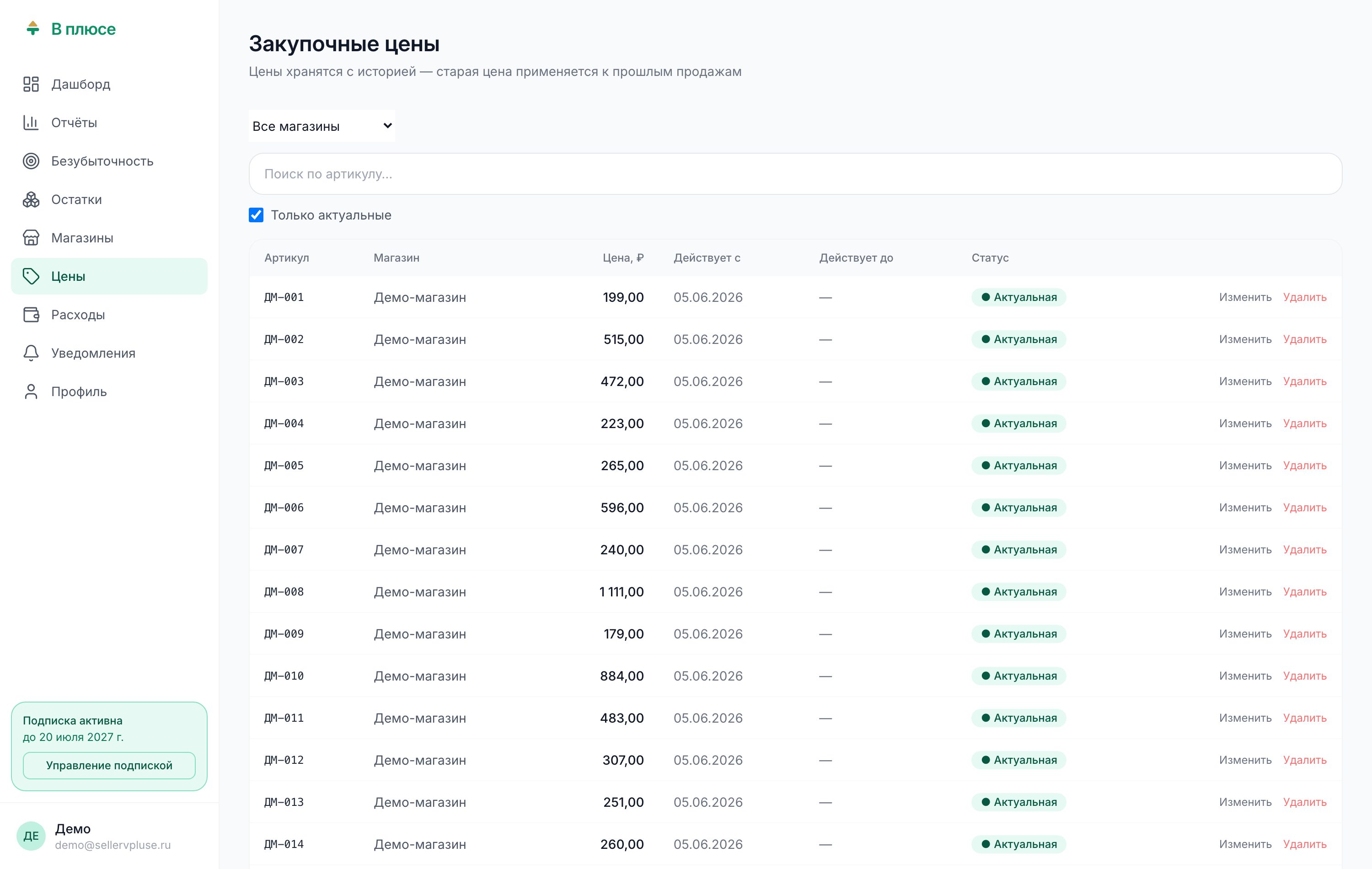Click the В плюсе logo icon
1372x869 pixels.
click(x=33, y=28)
